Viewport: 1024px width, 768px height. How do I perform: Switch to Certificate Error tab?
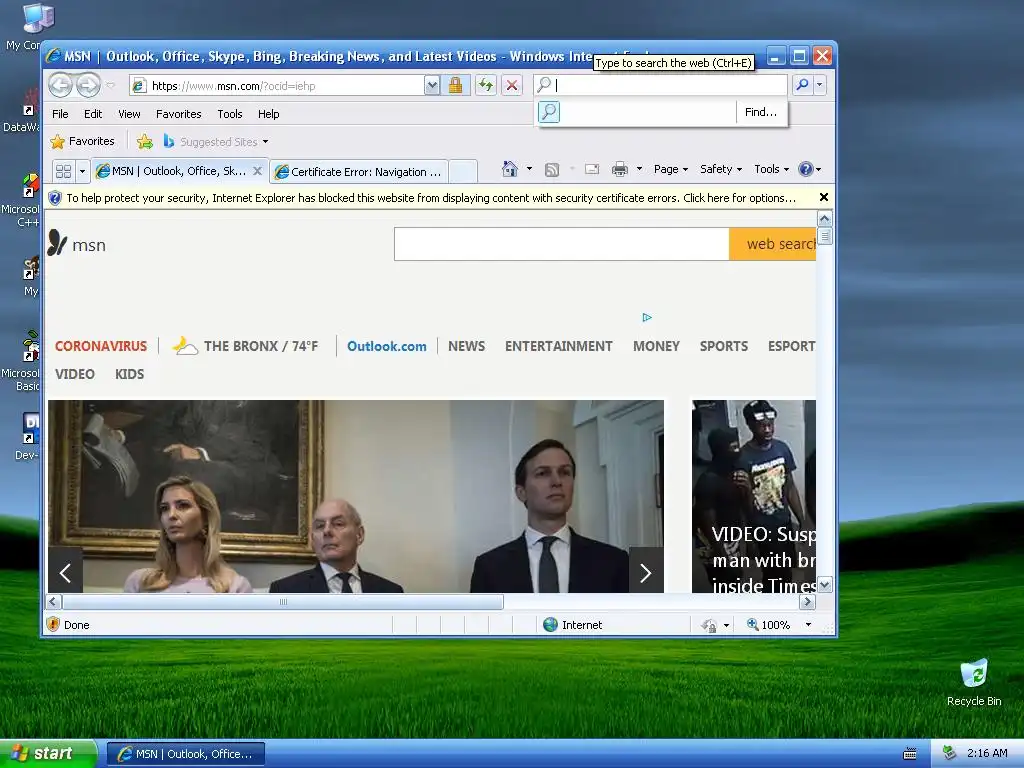click(359, 172)
